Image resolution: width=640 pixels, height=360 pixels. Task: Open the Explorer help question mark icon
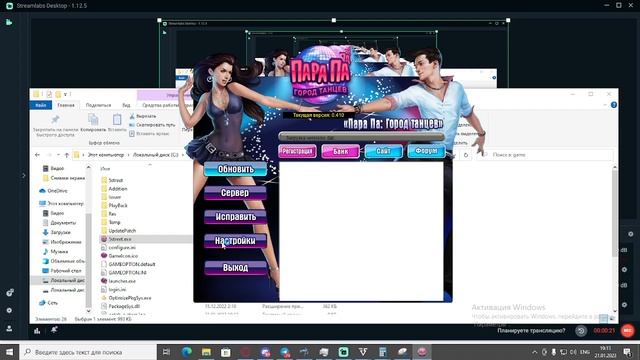click(613, 105)
